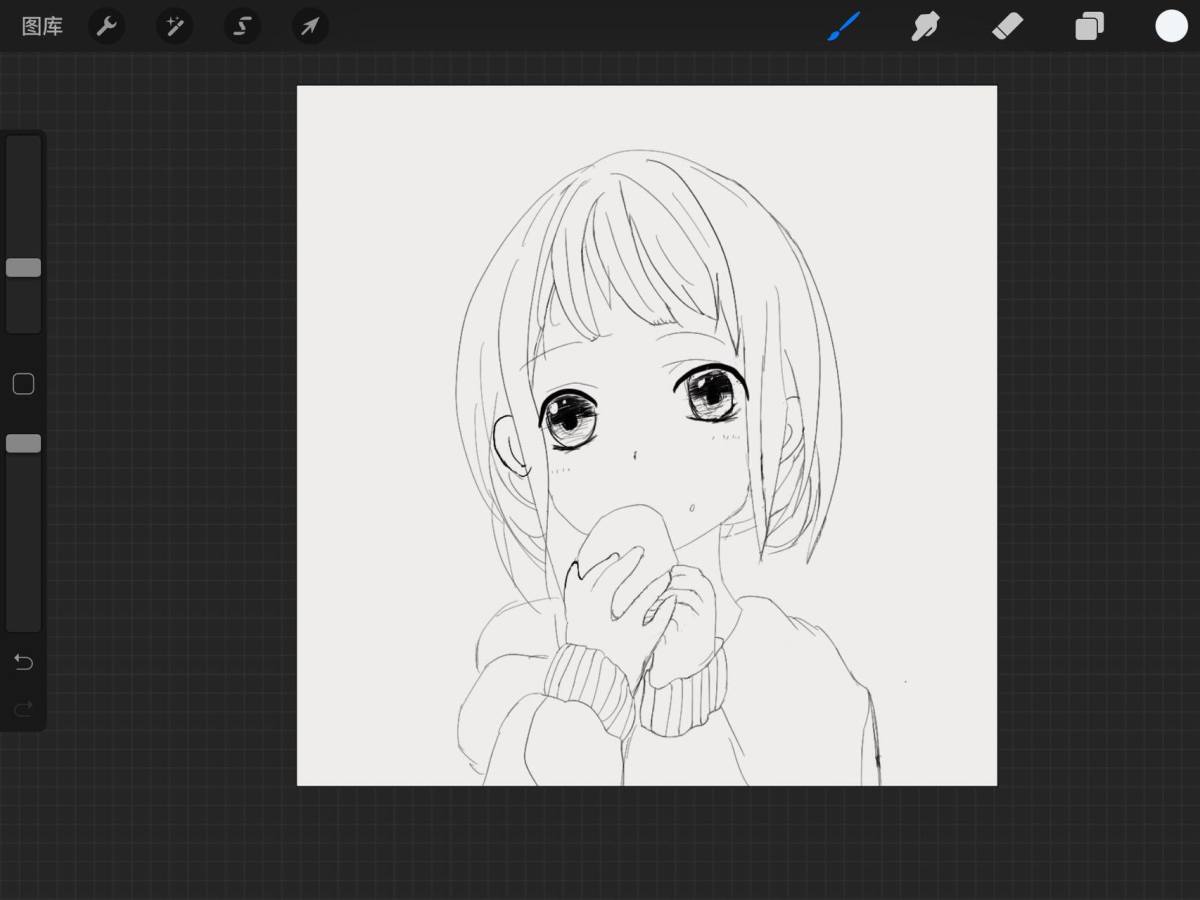Screen dimensions: 1200x900
Task: Toggle the square Modify button in sidebar
Action: click(23, 384)
